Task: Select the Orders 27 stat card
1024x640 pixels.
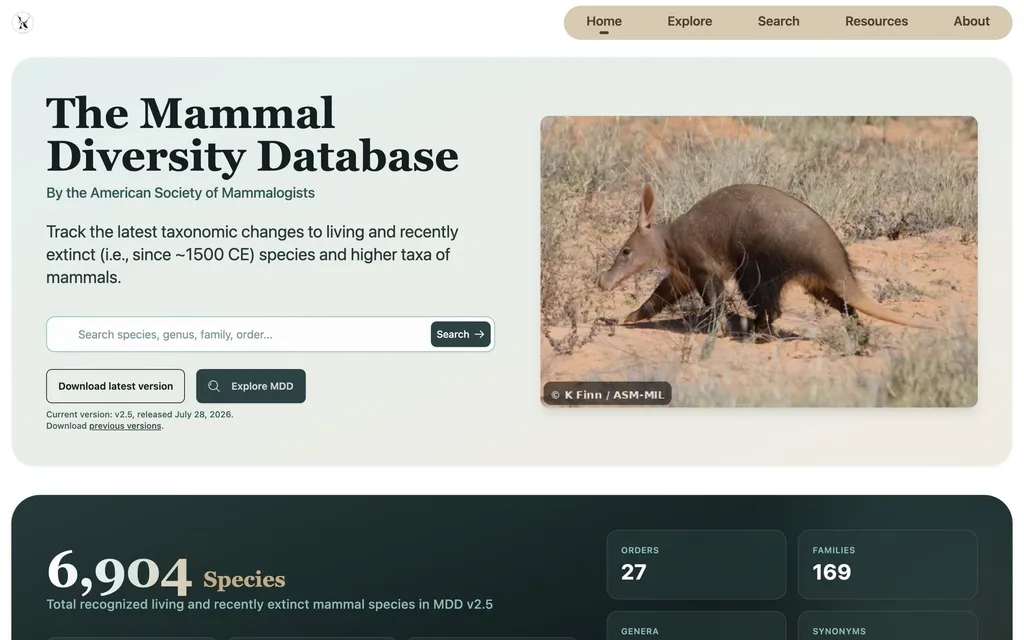Action: coord(696,565)
